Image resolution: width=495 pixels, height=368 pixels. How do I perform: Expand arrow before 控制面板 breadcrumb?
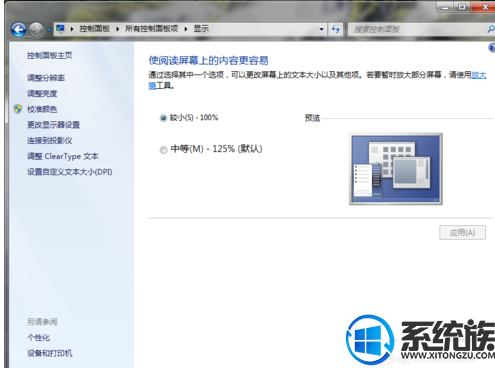pyautogui.click(x=72, y=29)
